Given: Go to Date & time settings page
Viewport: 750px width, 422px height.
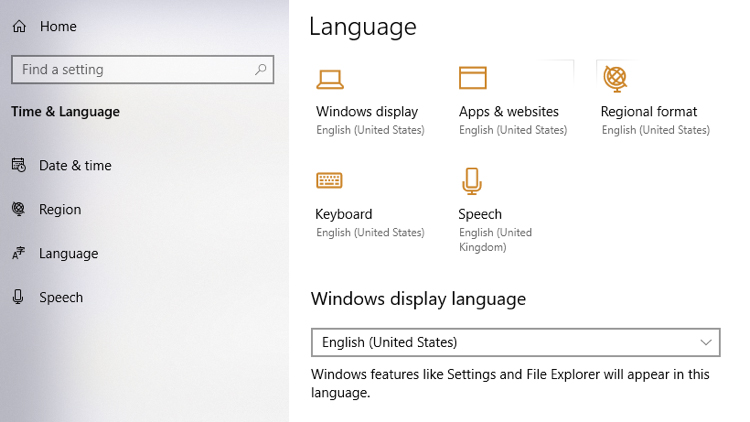Looking at the screenshot, I should (x=75, y=165).
